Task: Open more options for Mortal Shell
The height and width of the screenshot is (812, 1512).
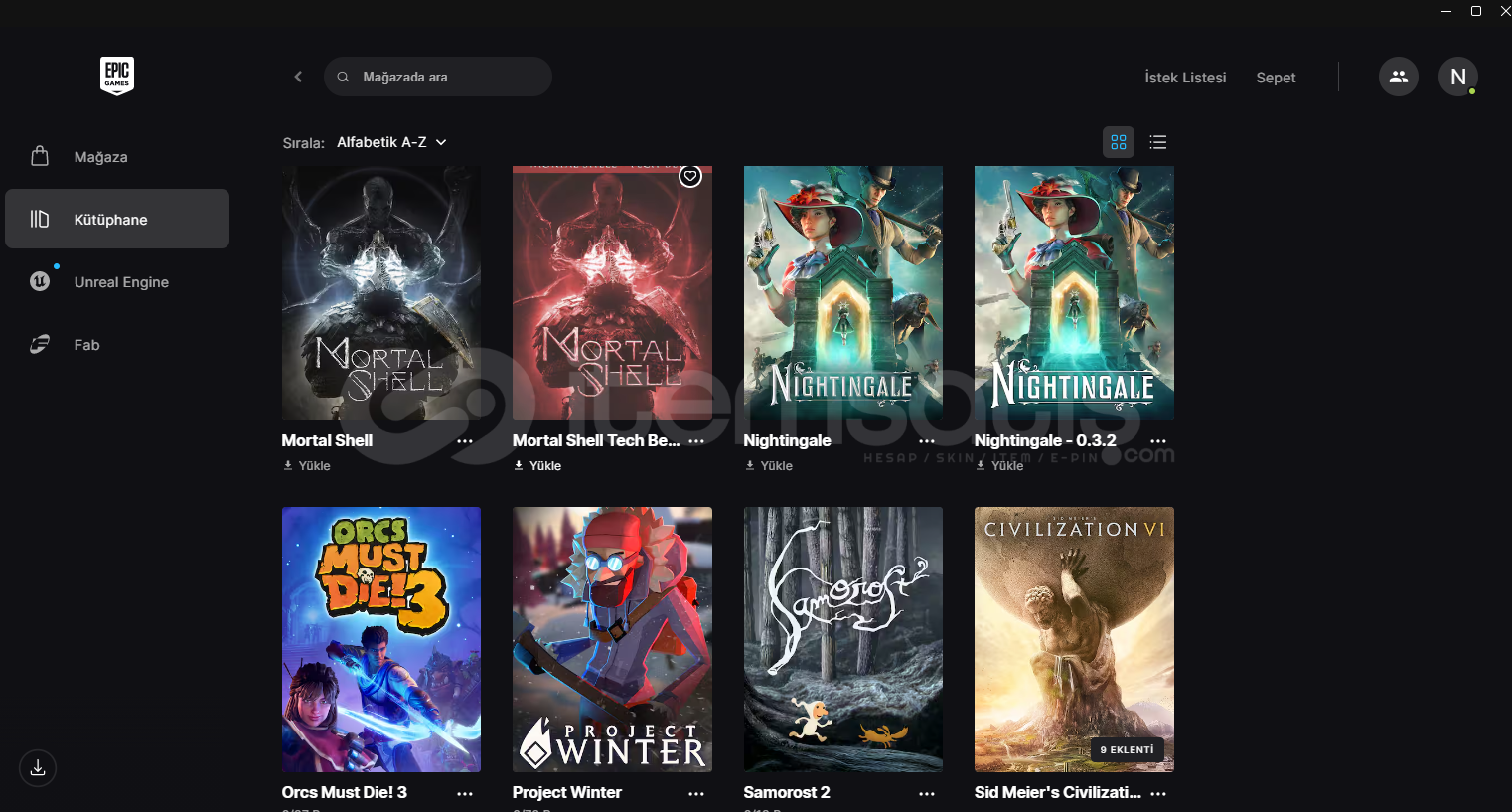Action: tap(465, 441)
